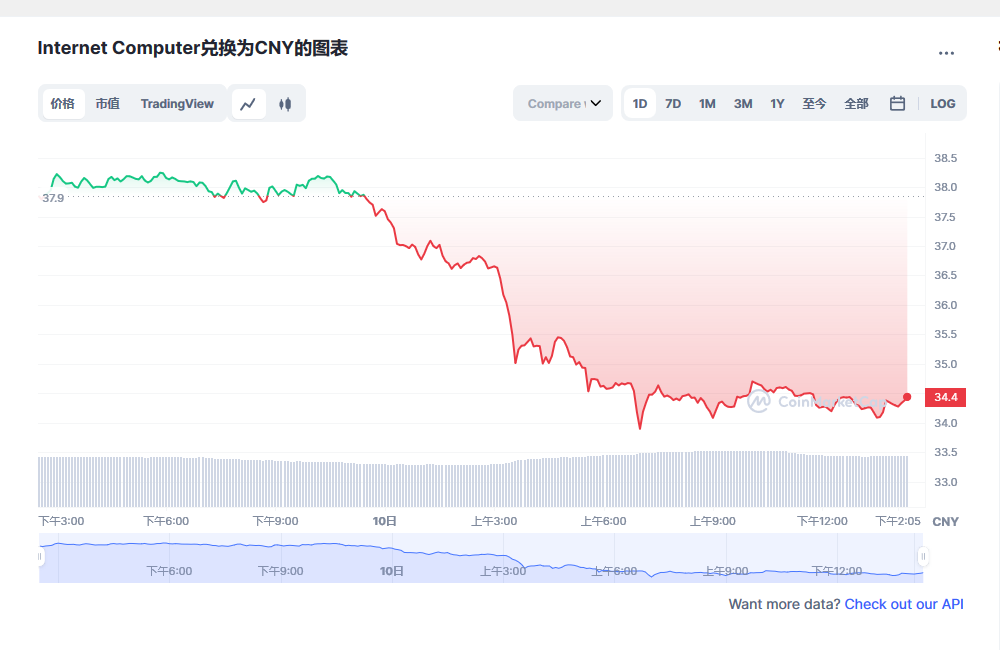Choose the 1D time range
The height and width of the screenshot is (650, 1000).
(640, 103)
